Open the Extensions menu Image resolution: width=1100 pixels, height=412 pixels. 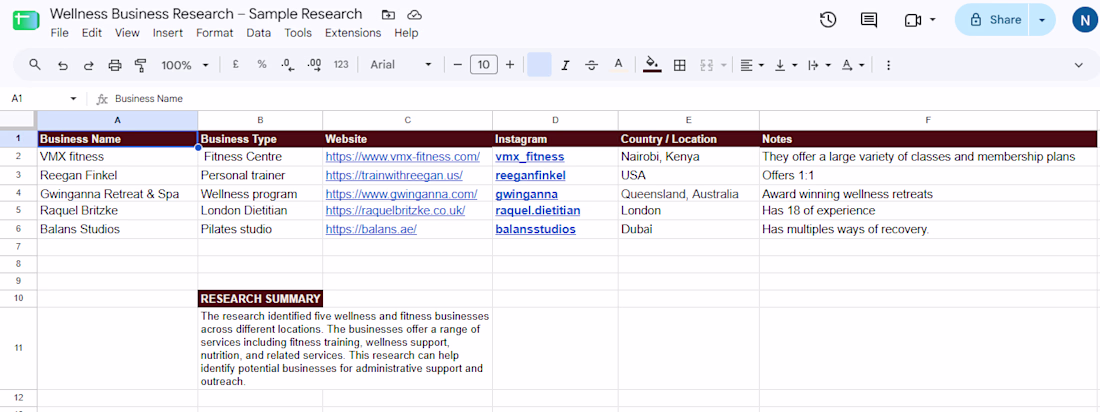coord(353,33)
